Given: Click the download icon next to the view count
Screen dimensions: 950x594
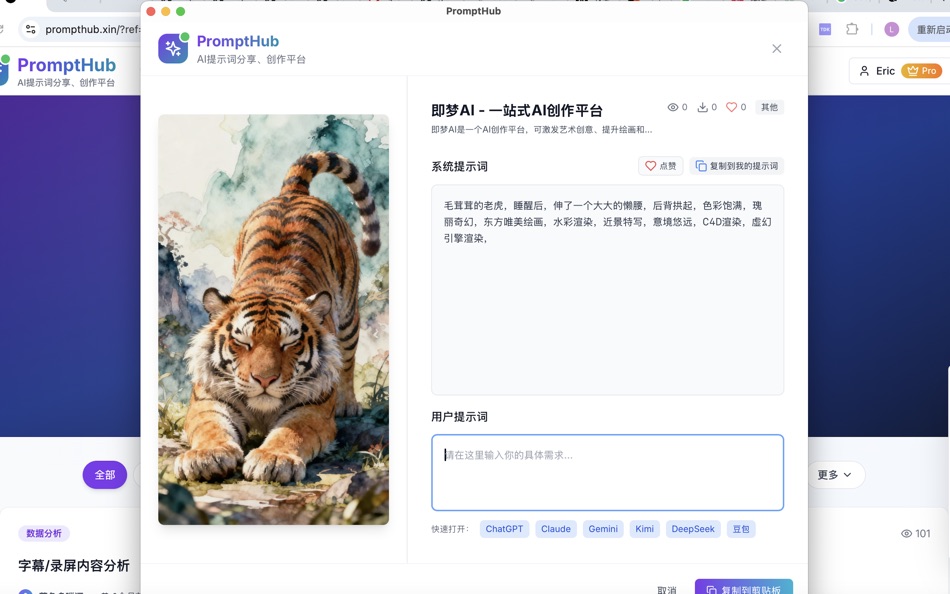Looking at the screenshot, I should [x=703, y=107].
